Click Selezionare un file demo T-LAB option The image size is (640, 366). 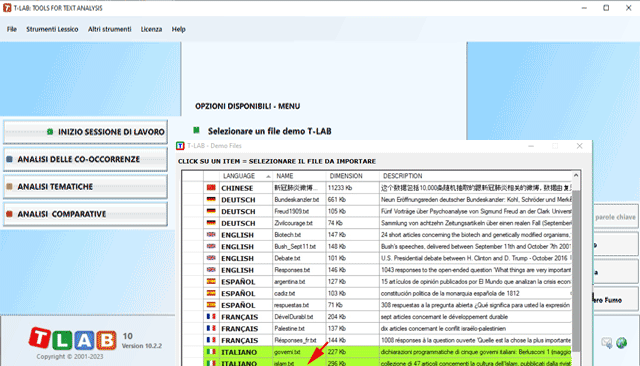pos(269,131)
